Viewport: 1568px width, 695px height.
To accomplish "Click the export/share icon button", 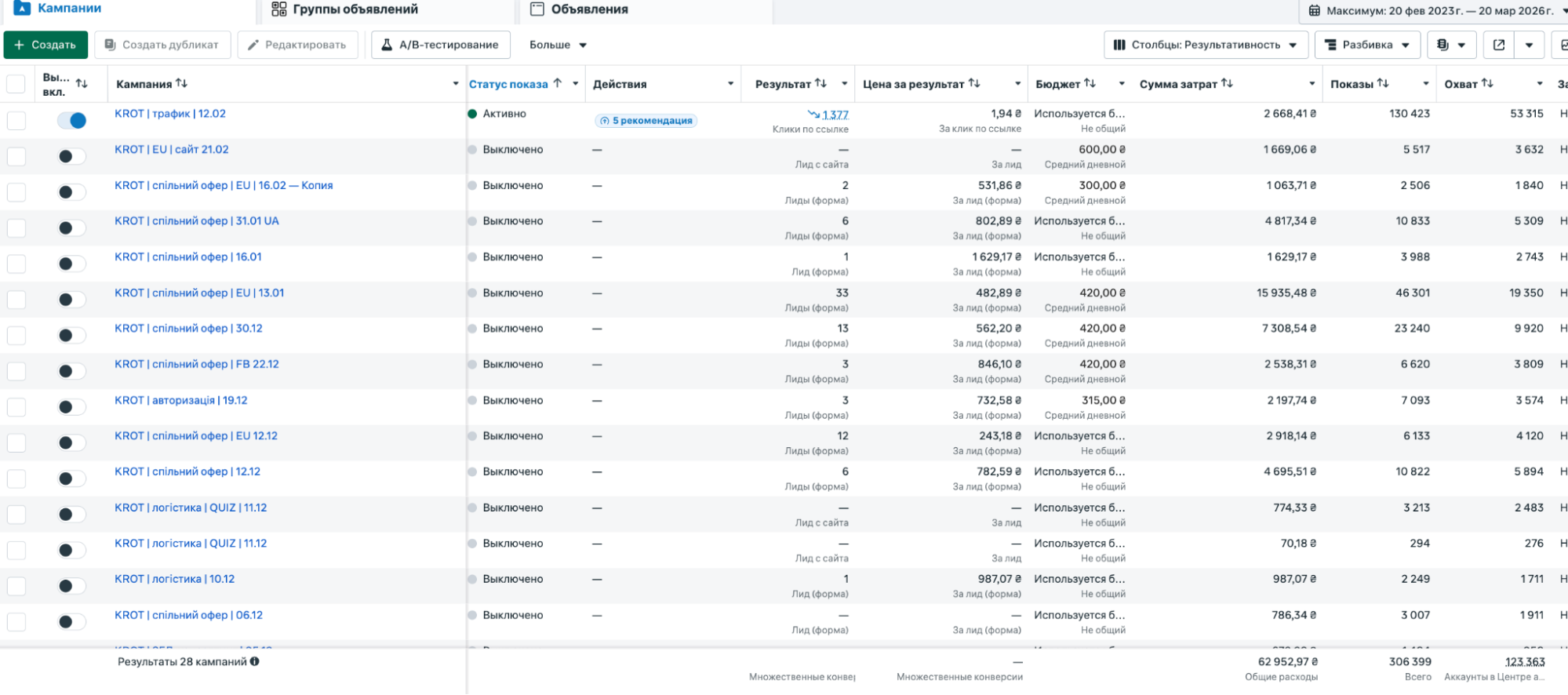I will (x=1499, y=45).
